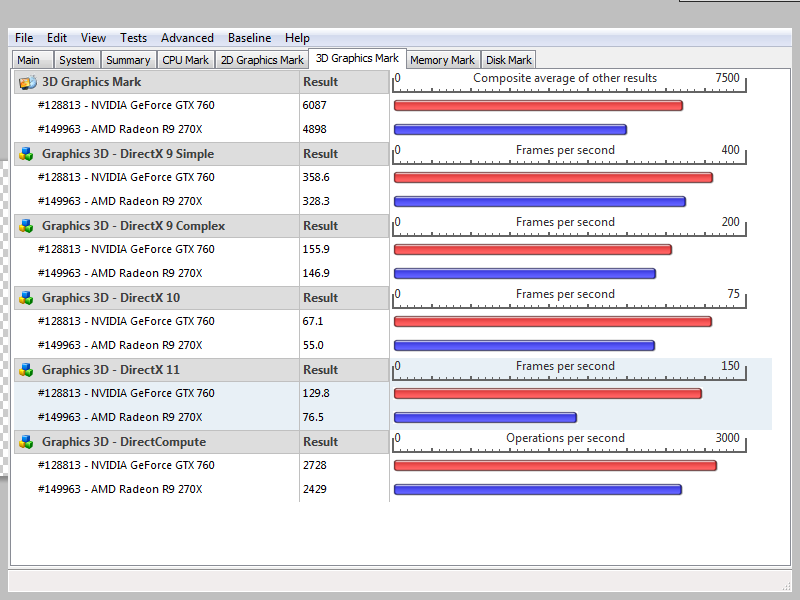Click the DirectX 10 Frames per second scale
This screenshot has width=800, height=600.
pos(569,298)
